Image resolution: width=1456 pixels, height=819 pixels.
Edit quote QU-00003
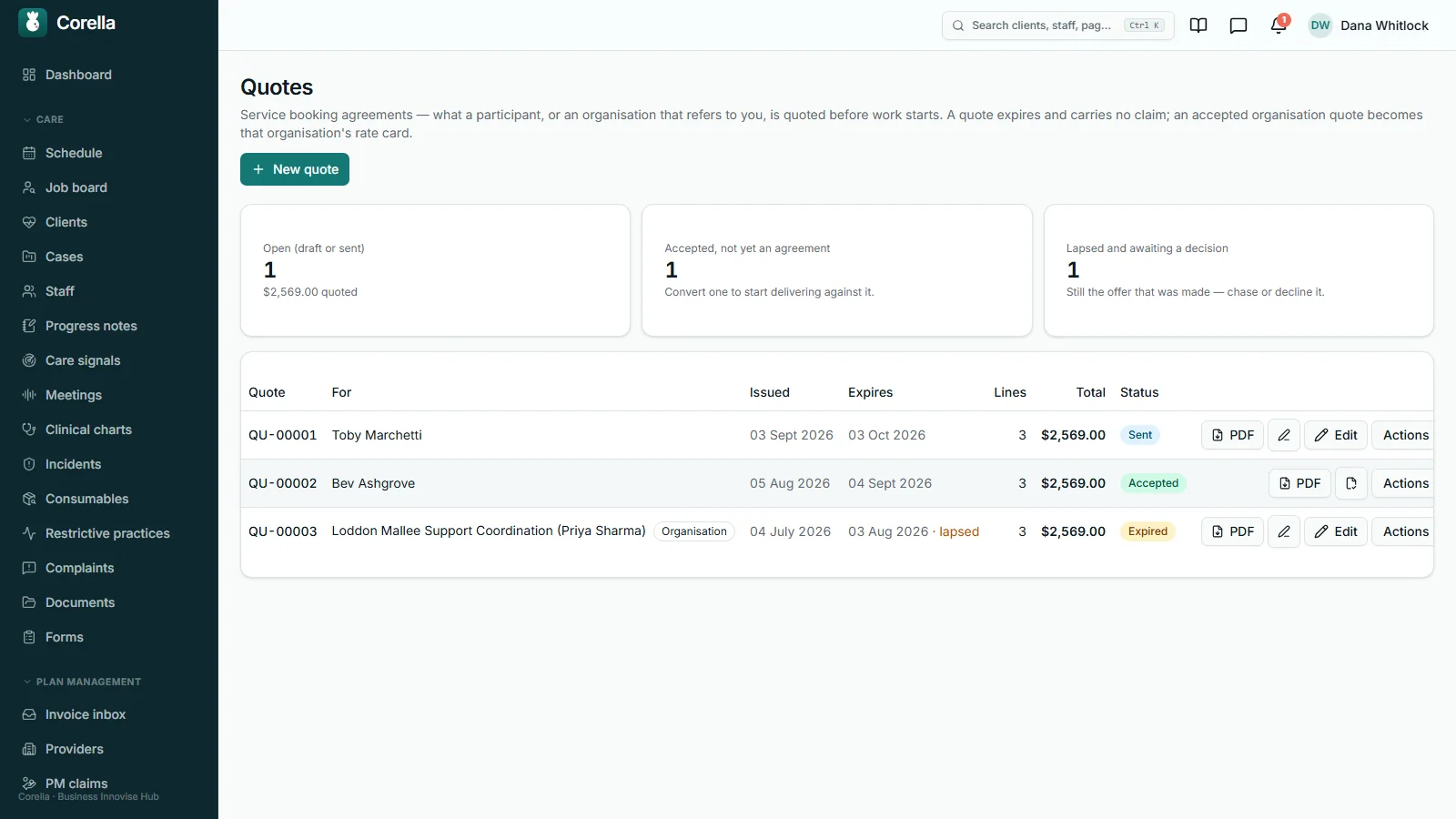tap(1336, 531)
